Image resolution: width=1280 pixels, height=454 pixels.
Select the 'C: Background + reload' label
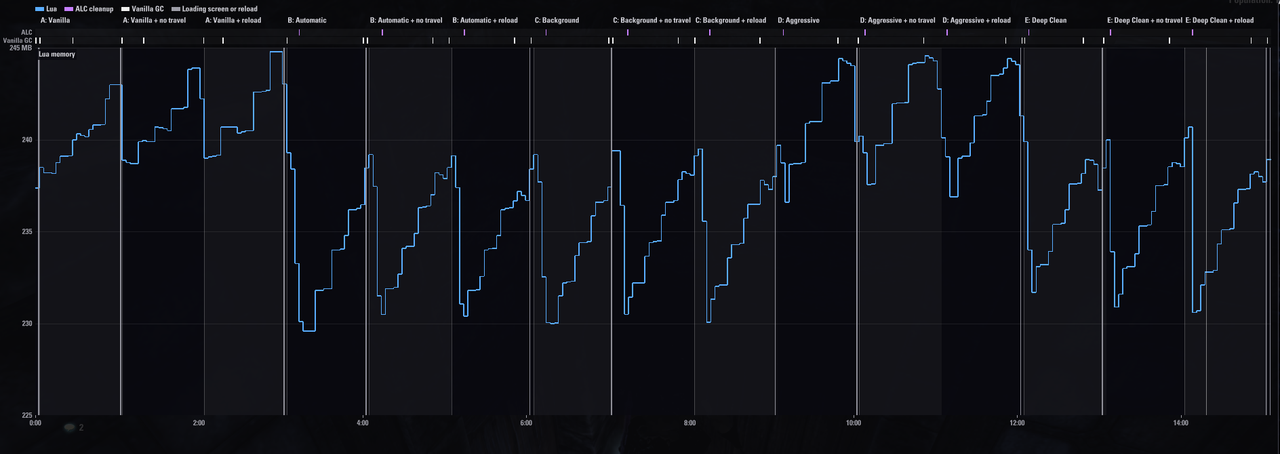coord(731,20)
